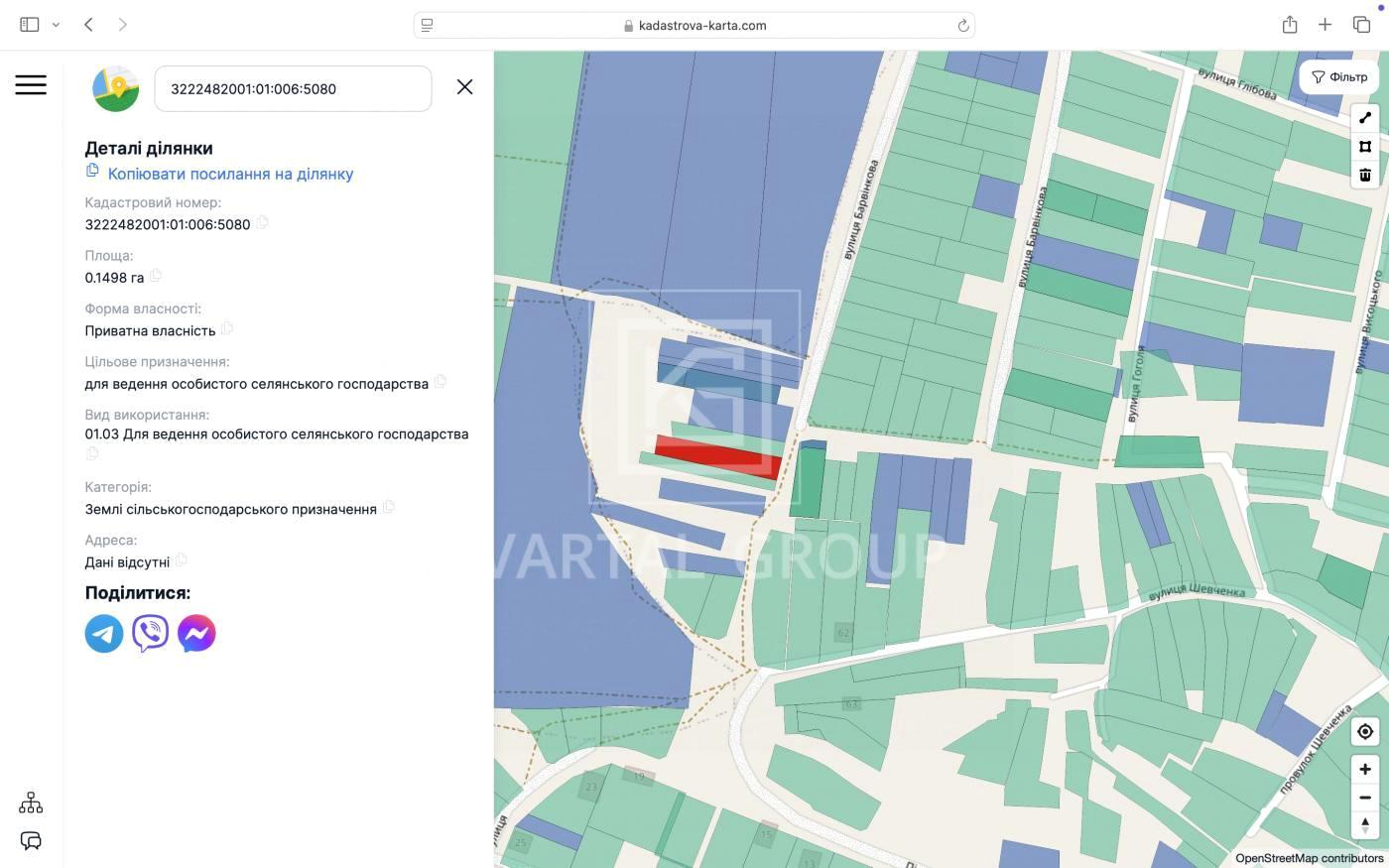This screenshot has width=1389, height=868.
Task: Share parcel via Viber
Action: (150, 634)
